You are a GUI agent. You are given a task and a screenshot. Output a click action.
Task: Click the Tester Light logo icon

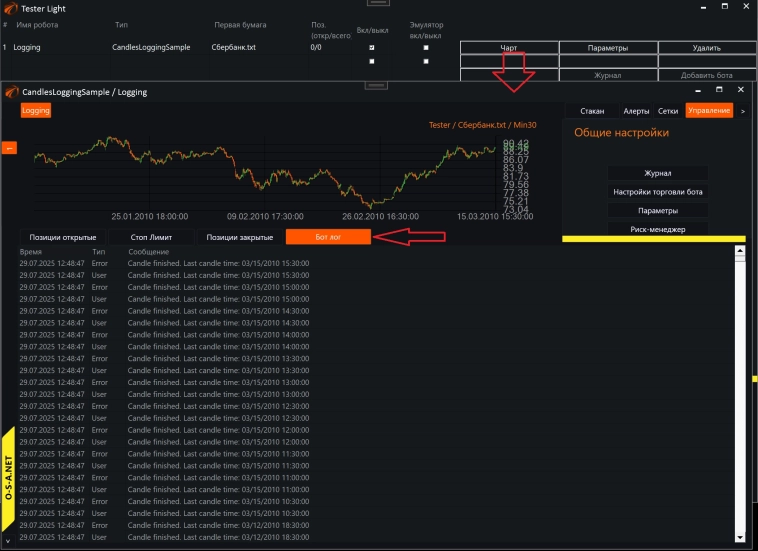point(10,8)
